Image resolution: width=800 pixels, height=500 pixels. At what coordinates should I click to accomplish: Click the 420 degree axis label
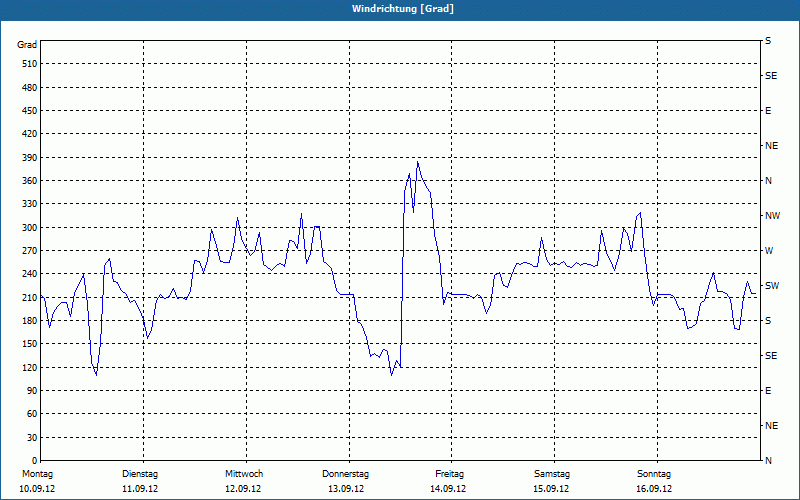point(30,134)
